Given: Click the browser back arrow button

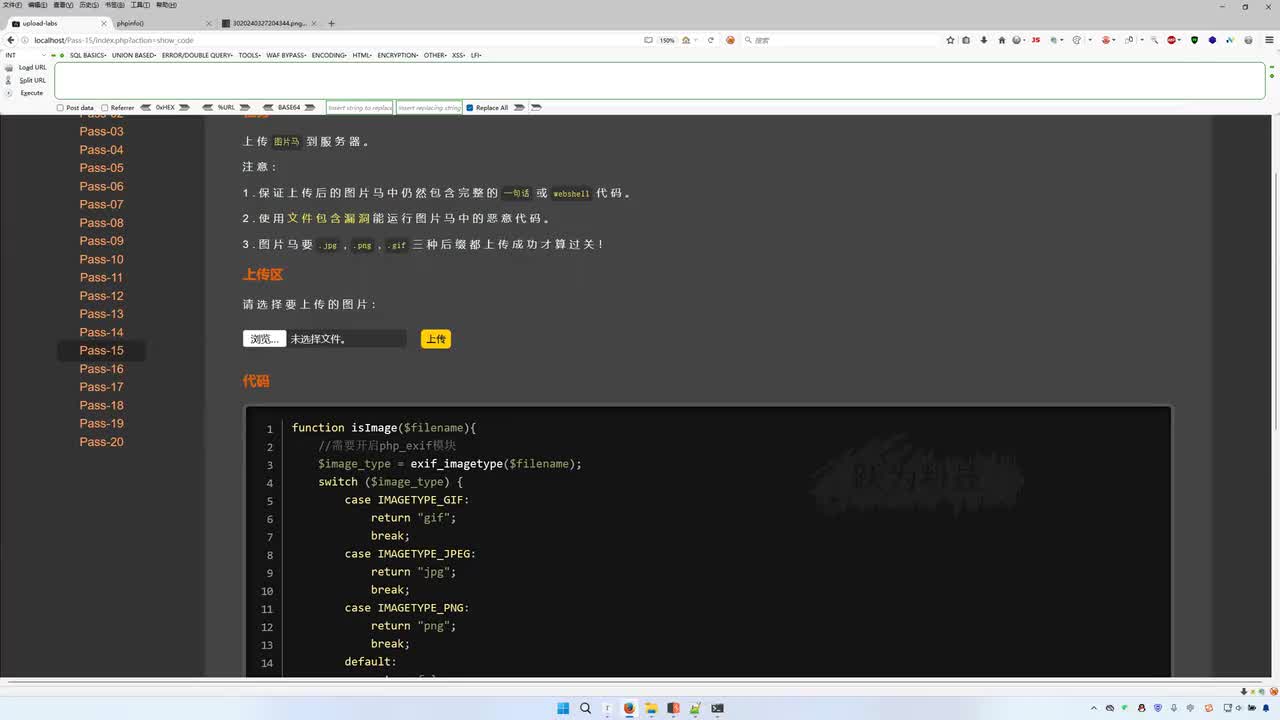Looking at the screenshot, I should coord(11,40).
